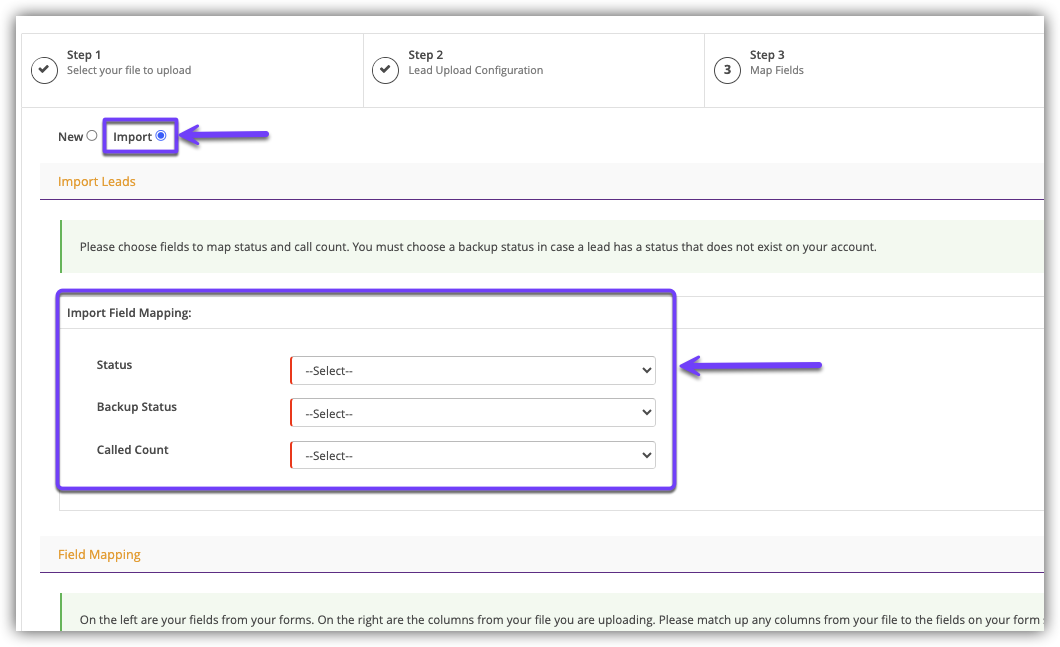Click the Step 1 checkmark circle icon
Screen dimensions: 1060x647
pos(44,70)
